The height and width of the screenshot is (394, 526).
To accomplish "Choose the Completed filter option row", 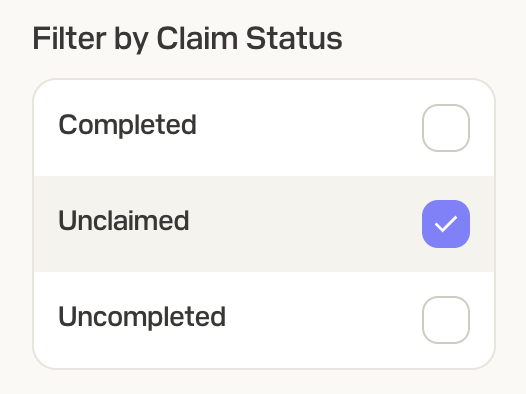I will point(264,128).
